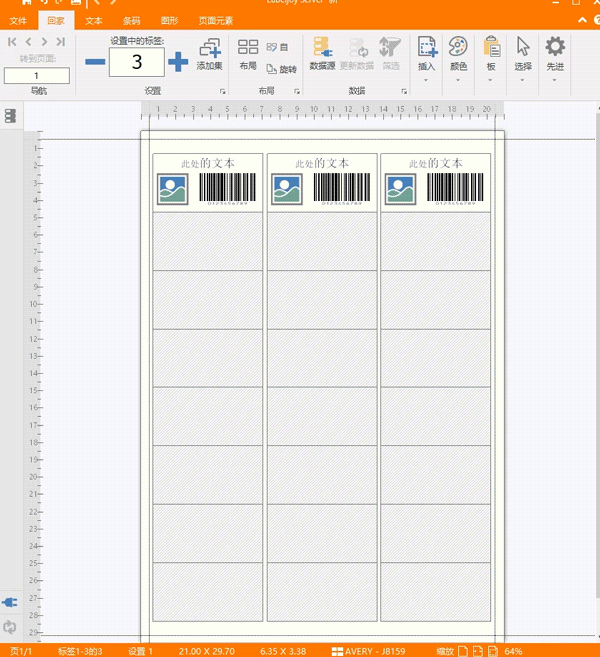600x657 pixels.
Task: Click the 自 auto layout option
Action: (x=277, y=47)
